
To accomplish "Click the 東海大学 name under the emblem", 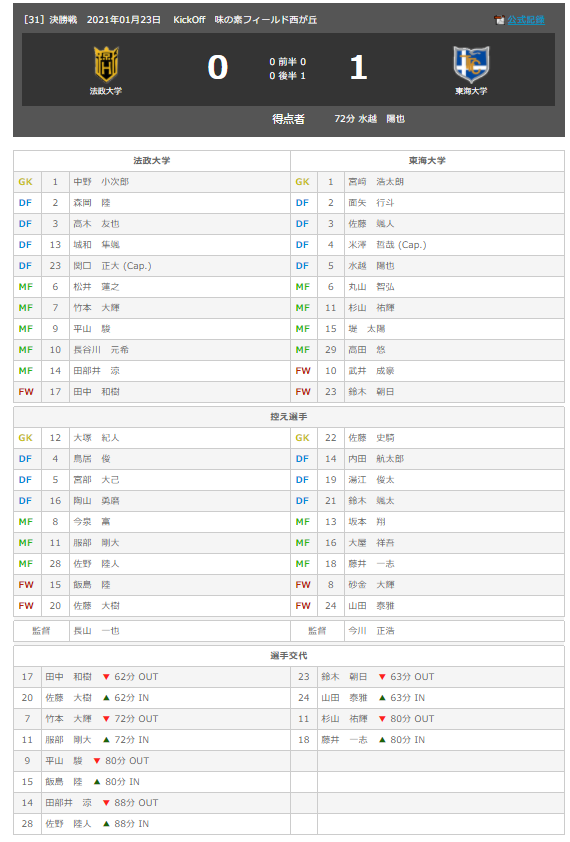I will point(471,91).
